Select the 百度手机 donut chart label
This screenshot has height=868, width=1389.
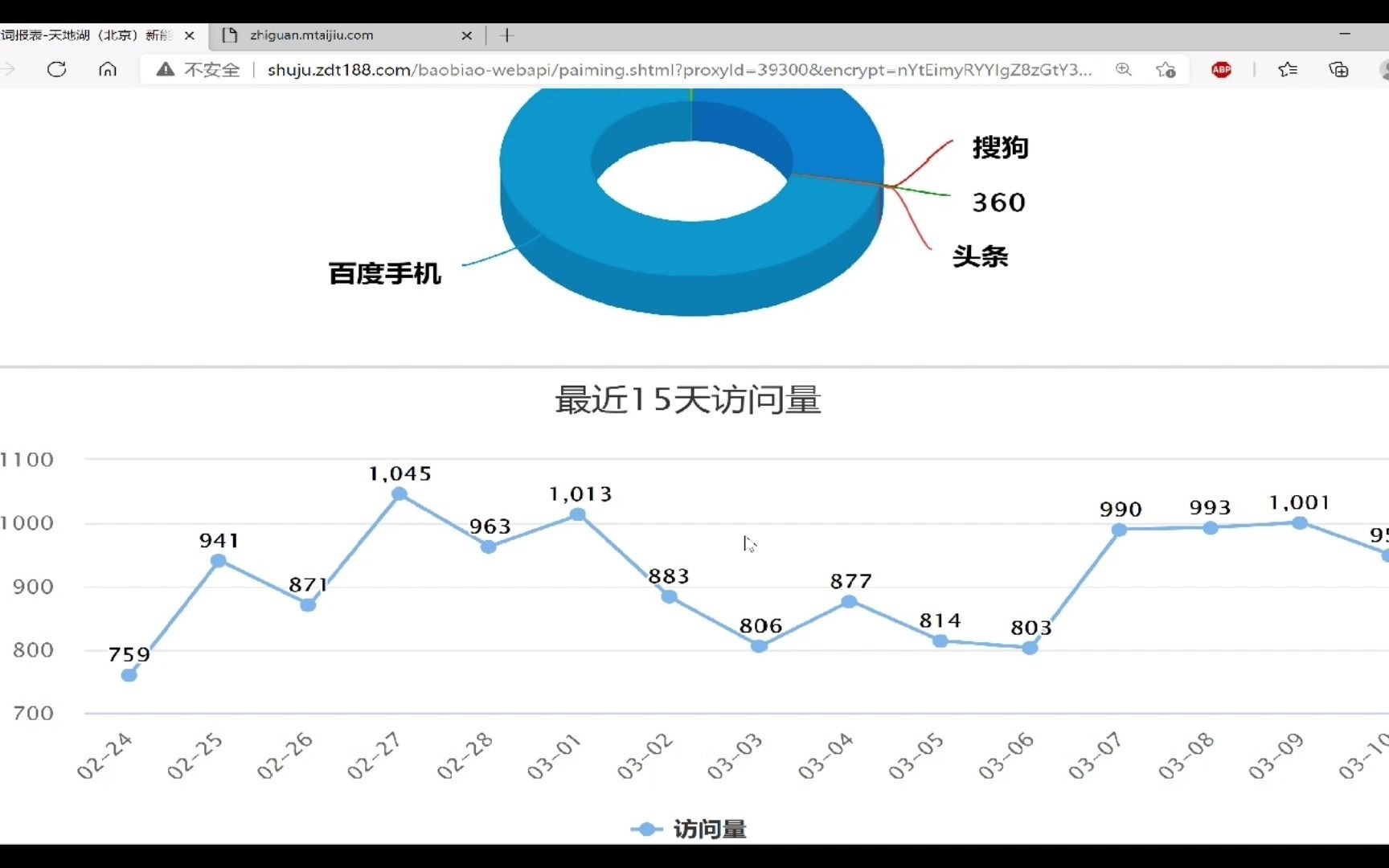pyautogui.click(x=385, y=274)
